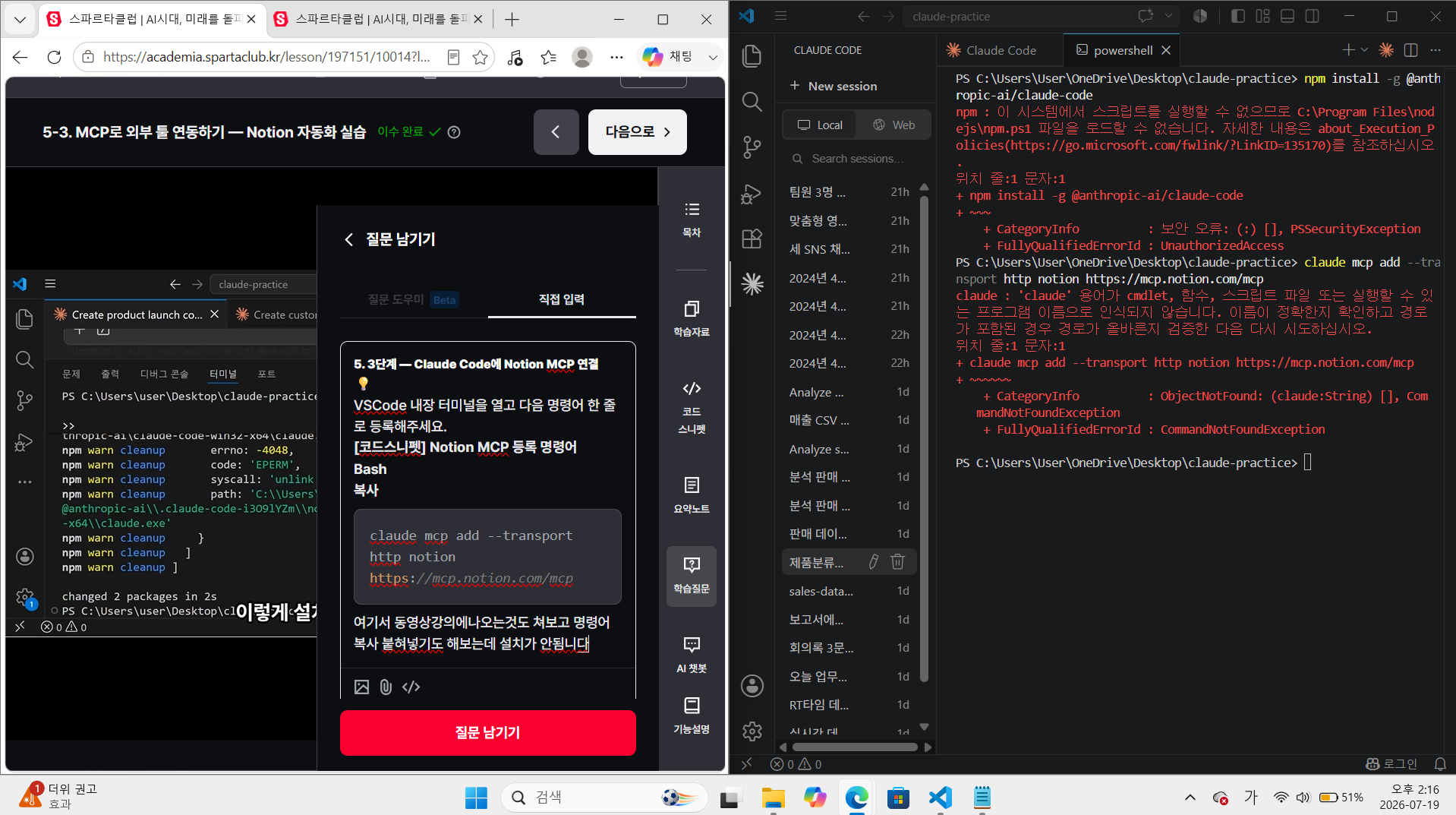Select first 스파르타클럽 browser tab
The image size is (1456, 815).
(x=153, y=20)
